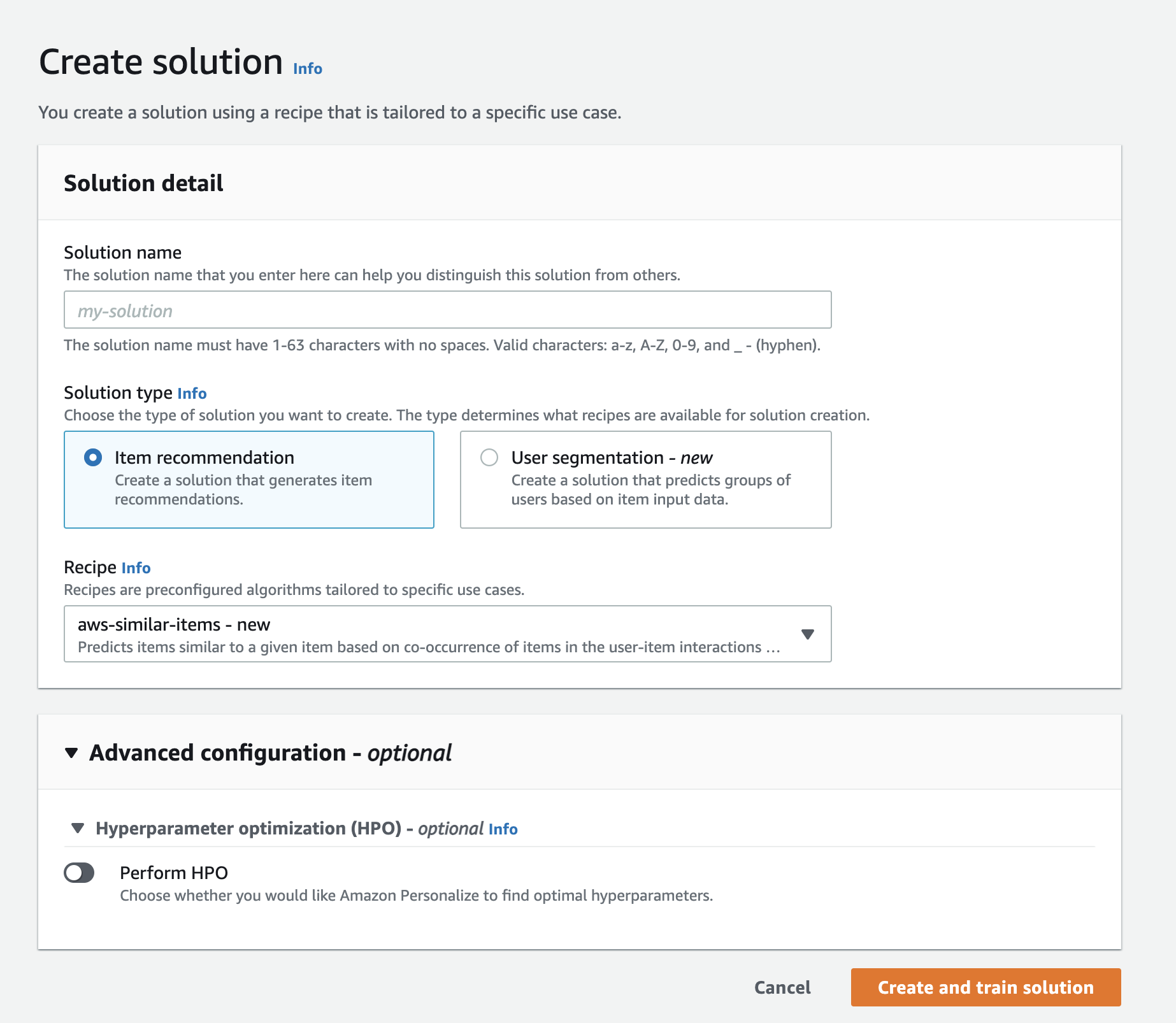The width and height of the screenshot is (1176, 1023).
Task: Click the Solution name field label
Action: coord(122,253)
